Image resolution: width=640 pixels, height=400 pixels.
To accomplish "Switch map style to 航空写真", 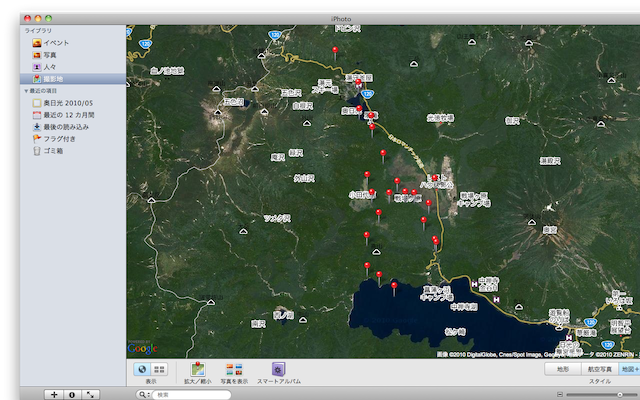I will click(600, 369).
